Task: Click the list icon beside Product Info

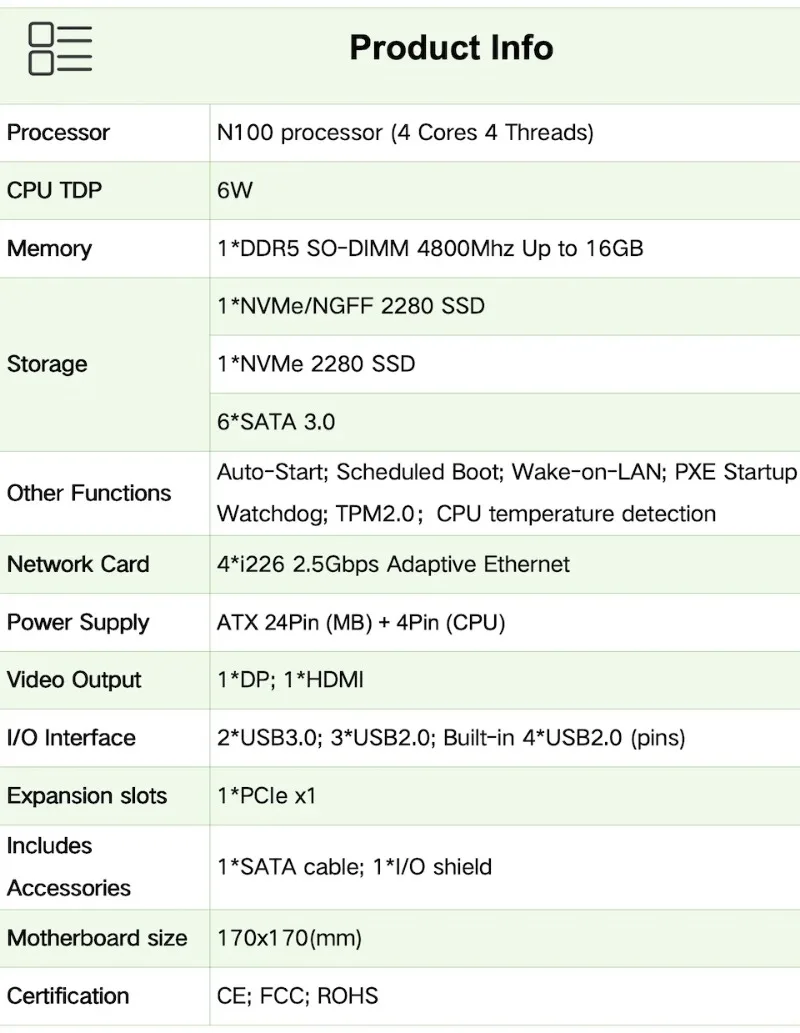Action: 60,49
